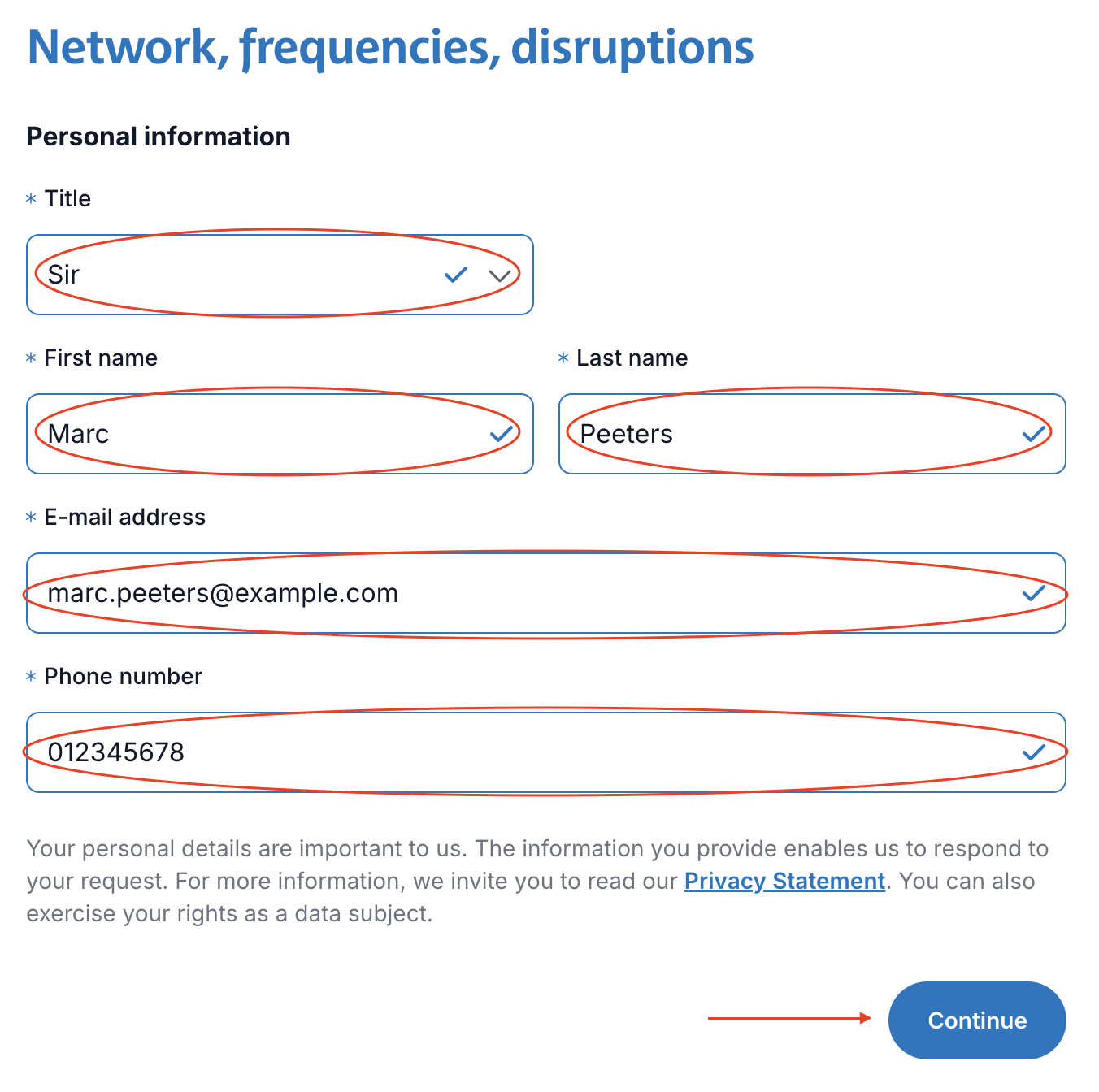Expand the Title dropdown chevron arrow
Viewport: 1099px width, 1092px height.
500,275
